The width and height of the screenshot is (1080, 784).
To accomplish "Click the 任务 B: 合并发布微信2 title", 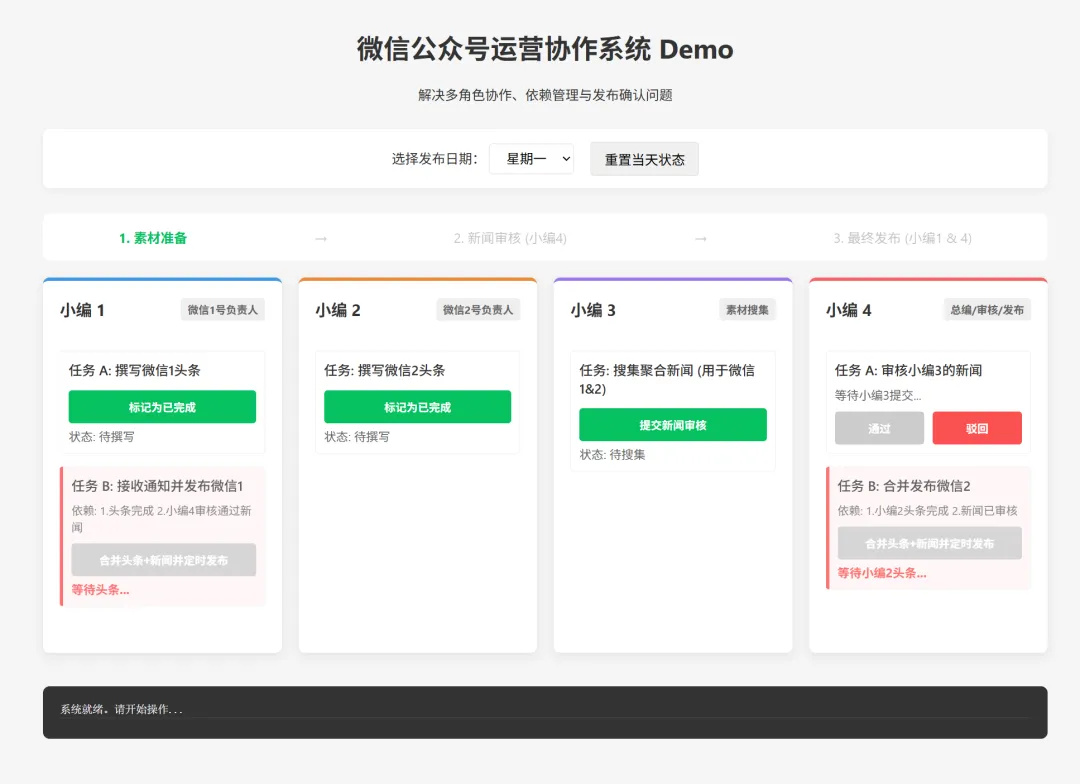I will pos(904,486).
